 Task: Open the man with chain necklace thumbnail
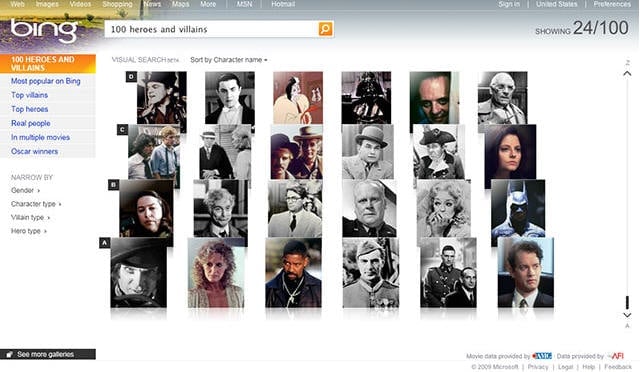(293, 273)
